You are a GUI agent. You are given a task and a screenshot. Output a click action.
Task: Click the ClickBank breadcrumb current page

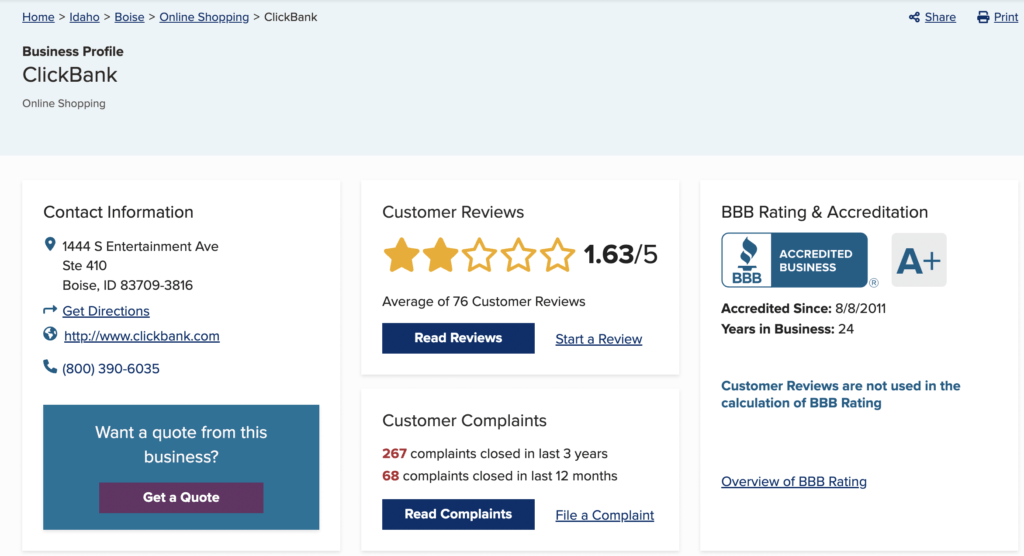[291, 17]
